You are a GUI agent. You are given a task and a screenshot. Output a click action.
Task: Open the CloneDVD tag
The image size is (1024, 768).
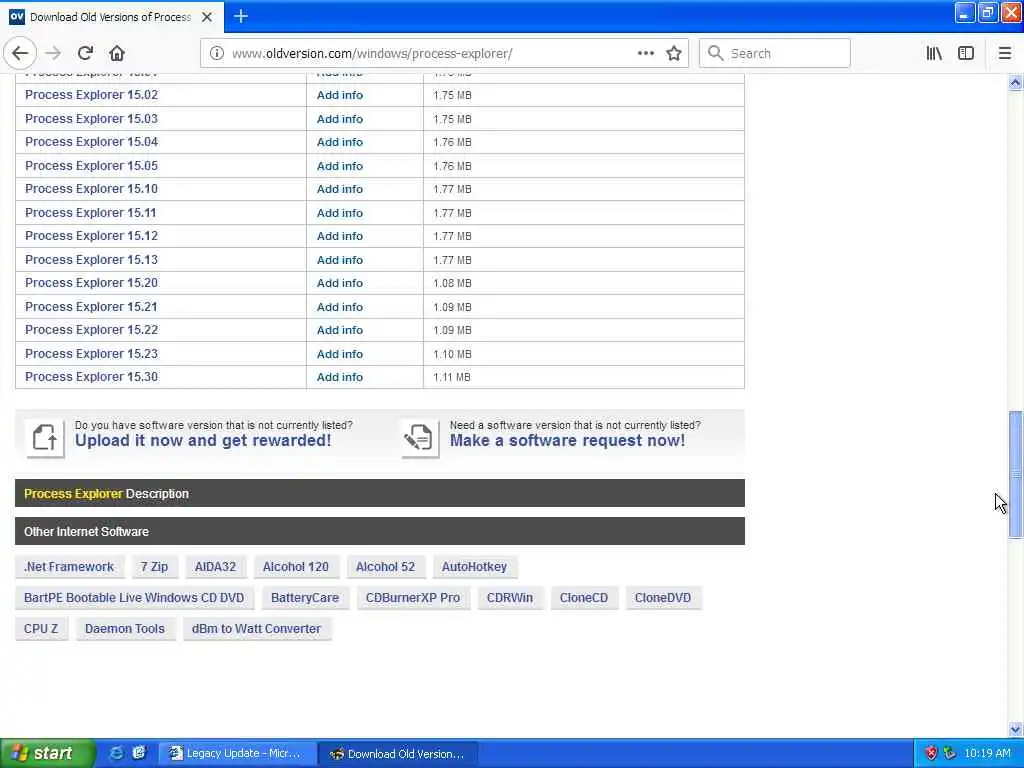(663, 598)
